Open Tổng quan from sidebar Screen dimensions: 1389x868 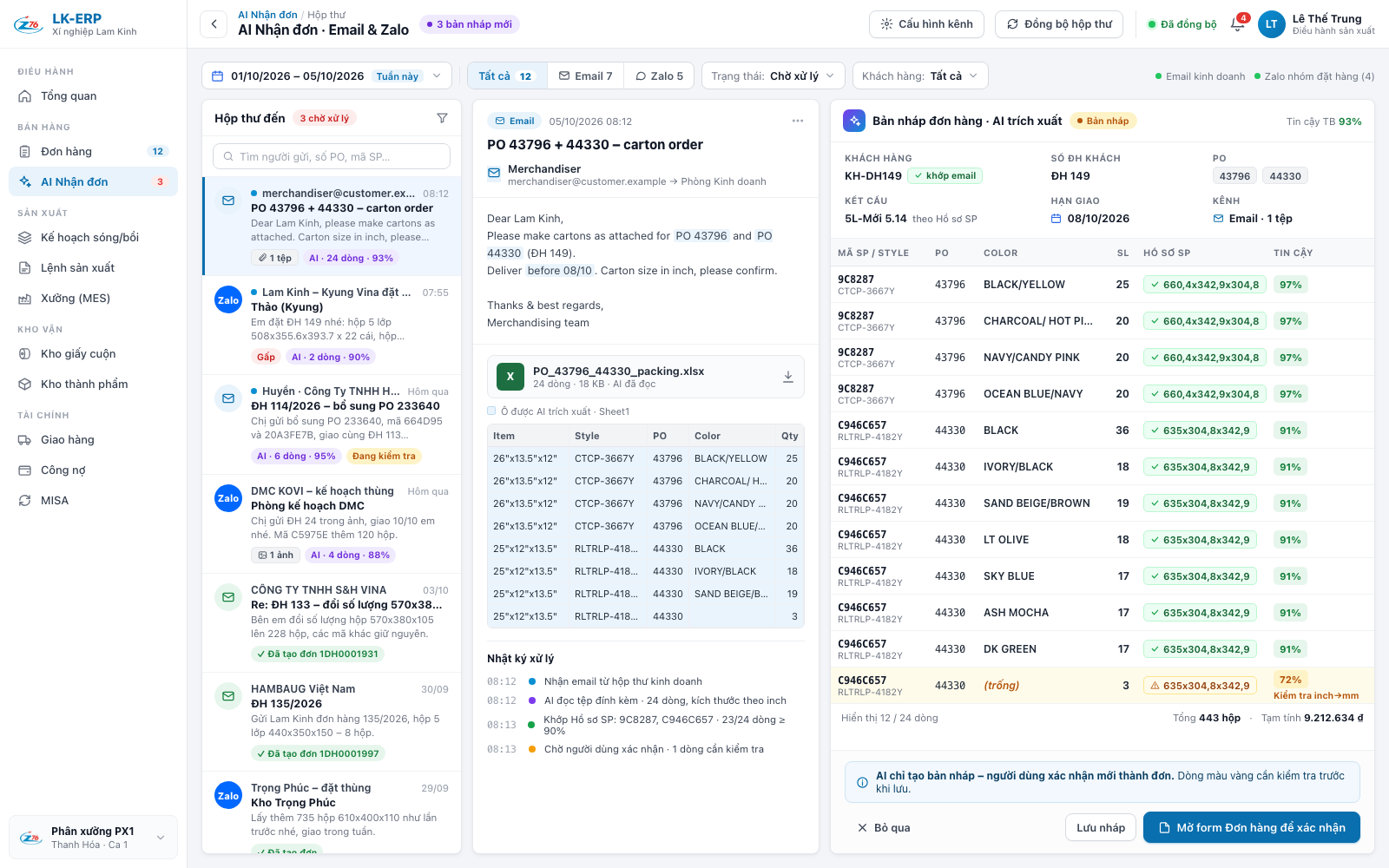[94, 95]
